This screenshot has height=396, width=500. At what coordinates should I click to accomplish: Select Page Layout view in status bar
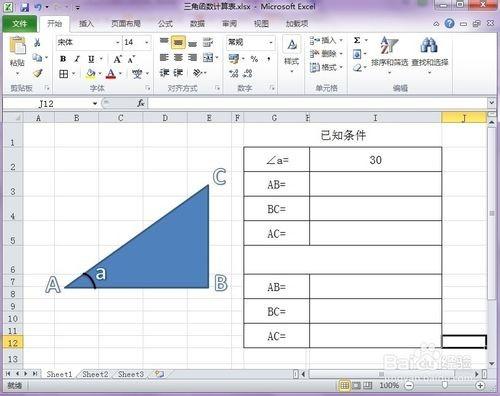click(356, 386)
